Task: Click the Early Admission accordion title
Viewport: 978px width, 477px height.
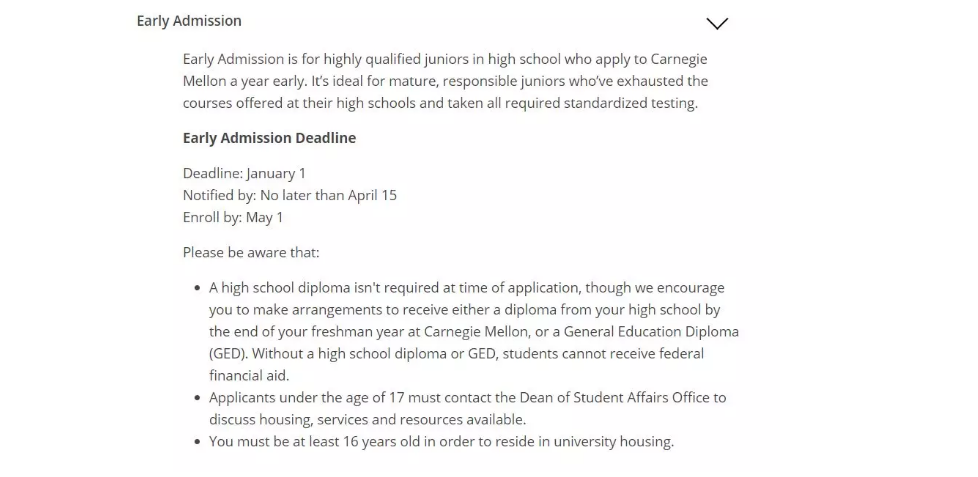Action: coord(189,21)
